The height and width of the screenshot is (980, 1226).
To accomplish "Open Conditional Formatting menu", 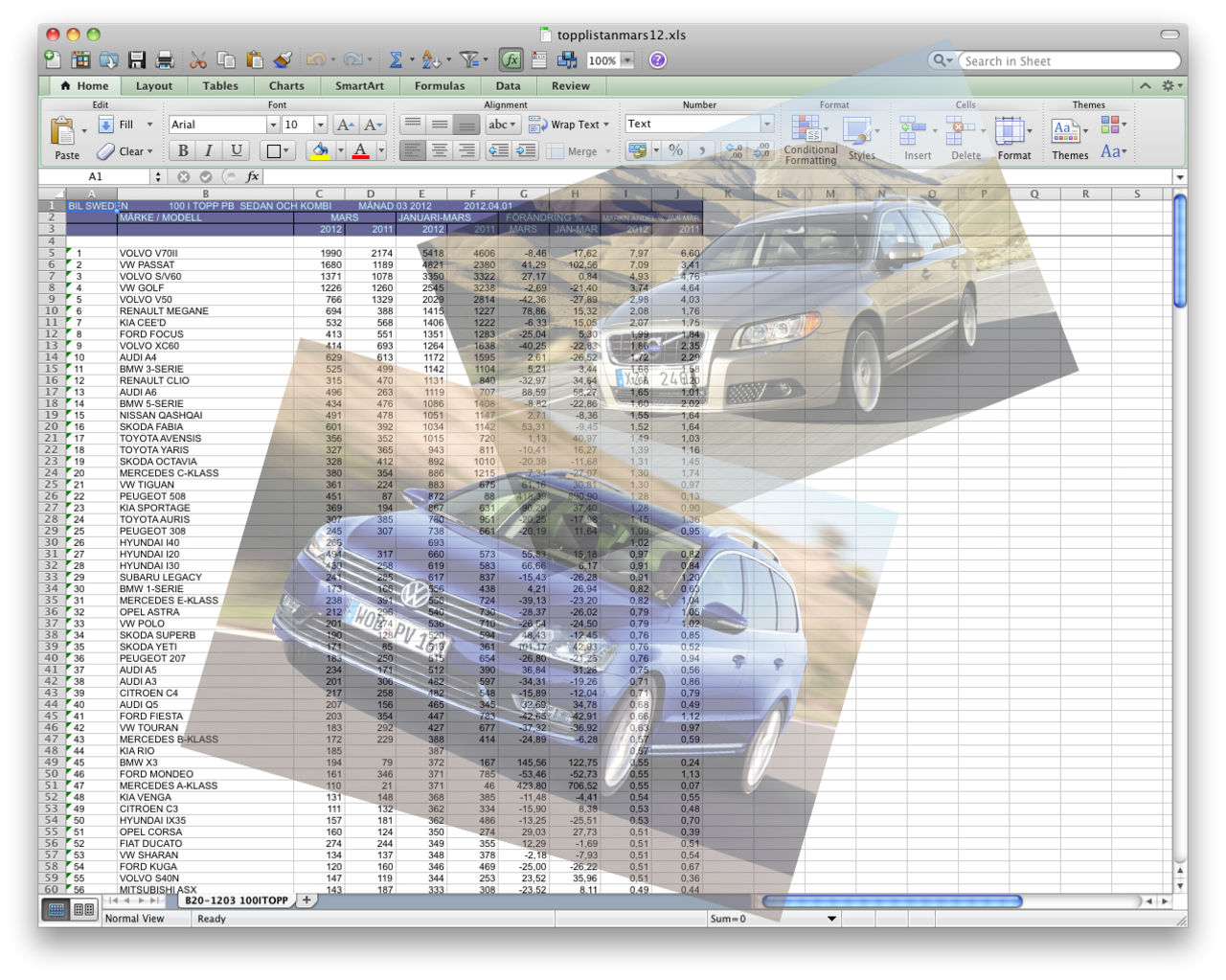I will 809,140.
